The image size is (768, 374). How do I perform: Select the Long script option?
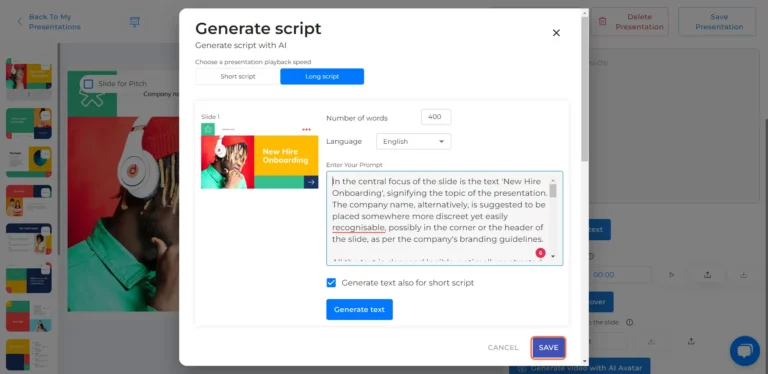(x=322, y=76)
